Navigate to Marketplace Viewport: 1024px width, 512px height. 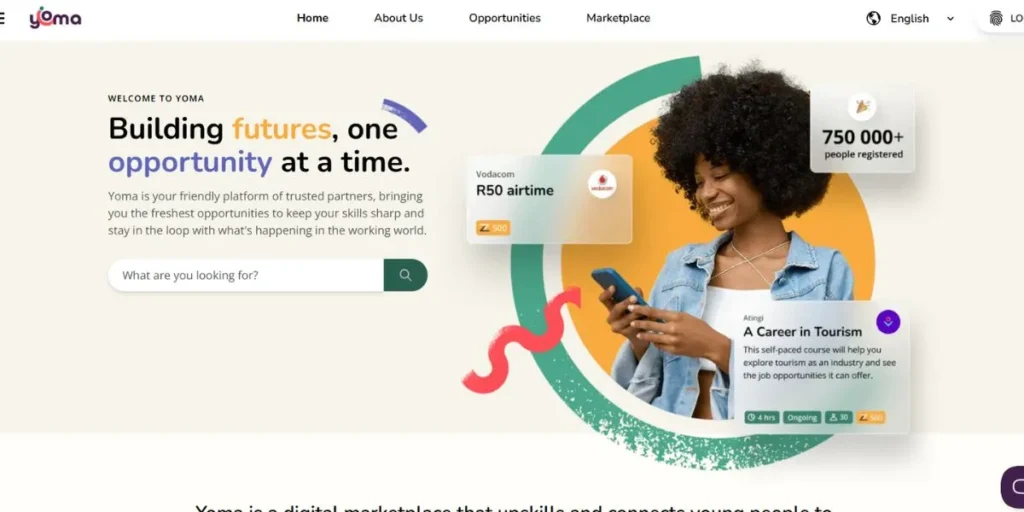[x=618, y=18]
